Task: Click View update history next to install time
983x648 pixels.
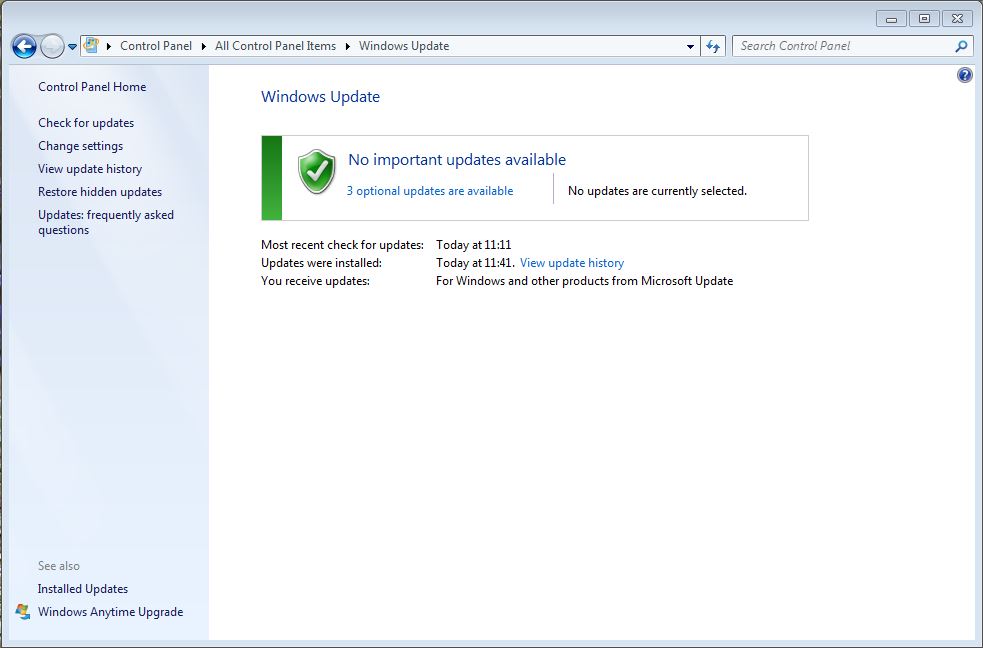Action: tap(572, 263)
